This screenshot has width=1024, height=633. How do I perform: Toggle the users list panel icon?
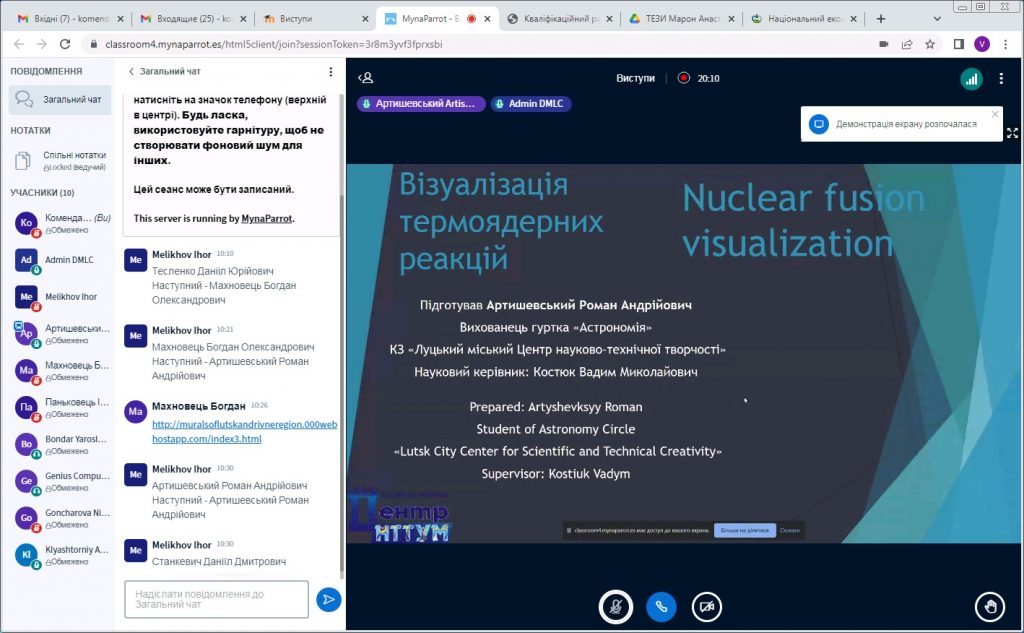366,78
